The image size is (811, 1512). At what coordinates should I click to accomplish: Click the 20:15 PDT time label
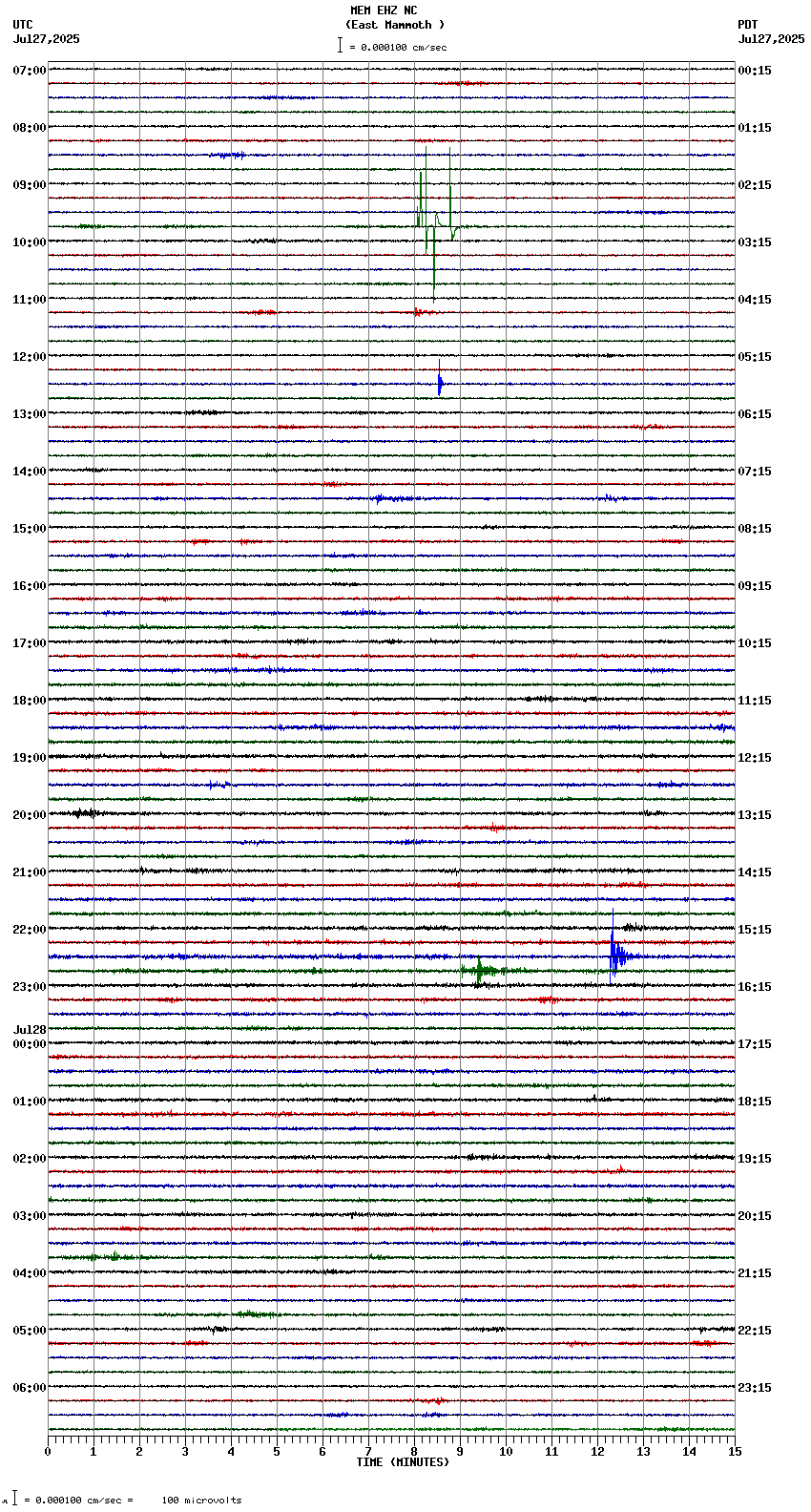coord(755,1216)
